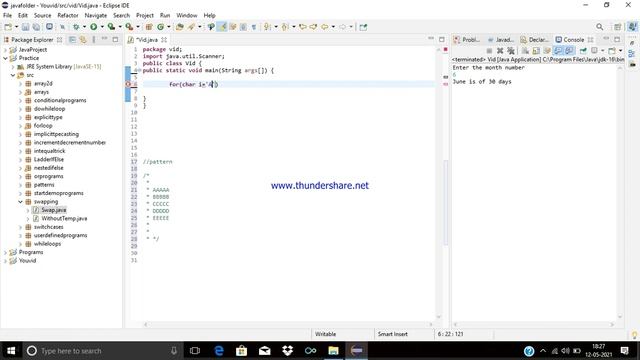640x360 pixels.
Task: Toggle Link with Editor in Package Explorer
Action: coord(83,40)
